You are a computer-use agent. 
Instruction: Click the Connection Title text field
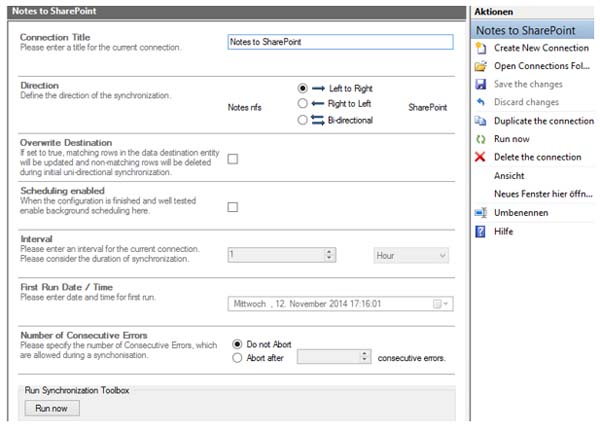(339, 42)
